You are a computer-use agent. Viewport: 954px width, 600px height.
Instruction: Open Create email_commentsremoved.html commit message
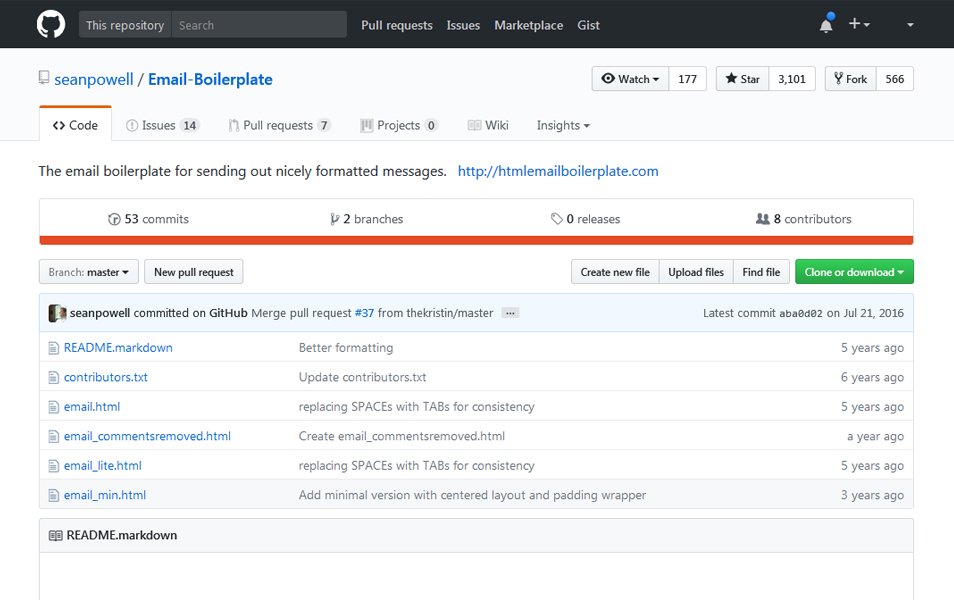click(402, 436)
